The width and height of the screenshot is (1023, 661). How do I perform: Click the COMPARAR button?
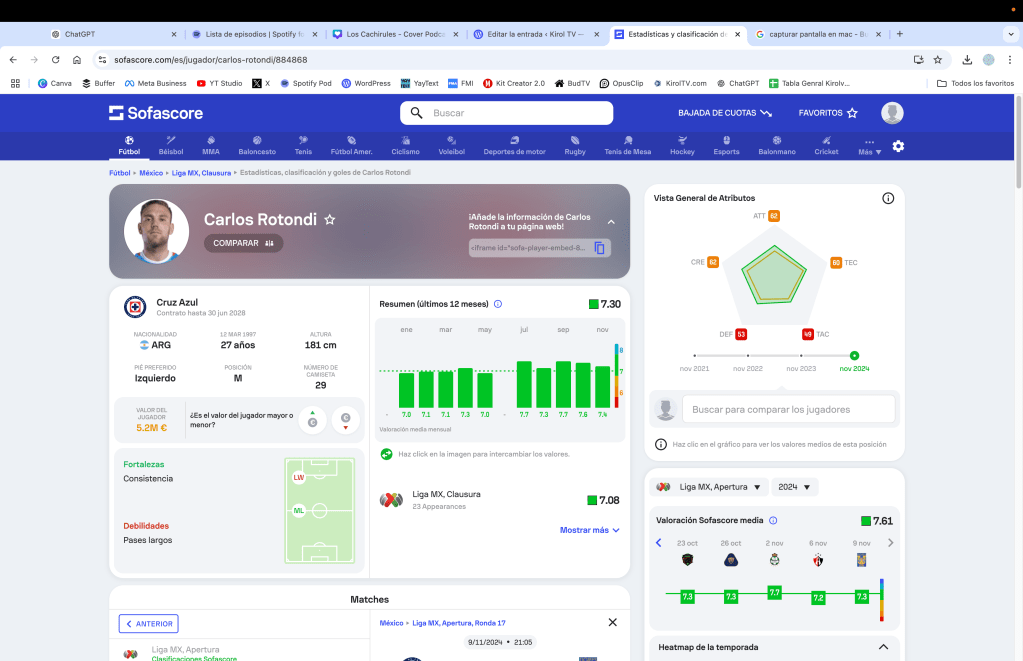(x=243, y=243)
